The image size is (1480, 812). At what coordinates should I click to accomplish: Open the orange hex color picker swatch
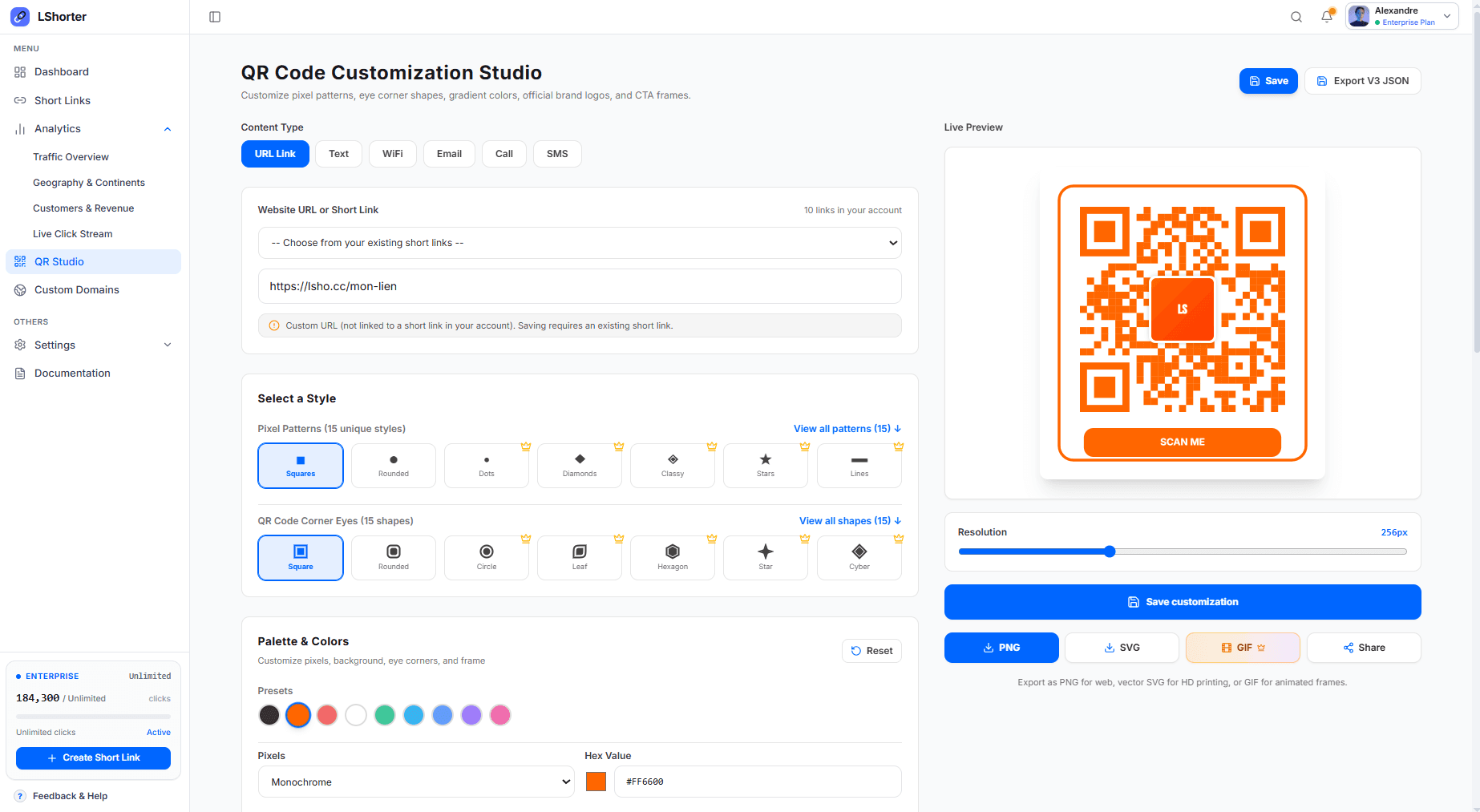pyautogui.click(x=596, y=782)
